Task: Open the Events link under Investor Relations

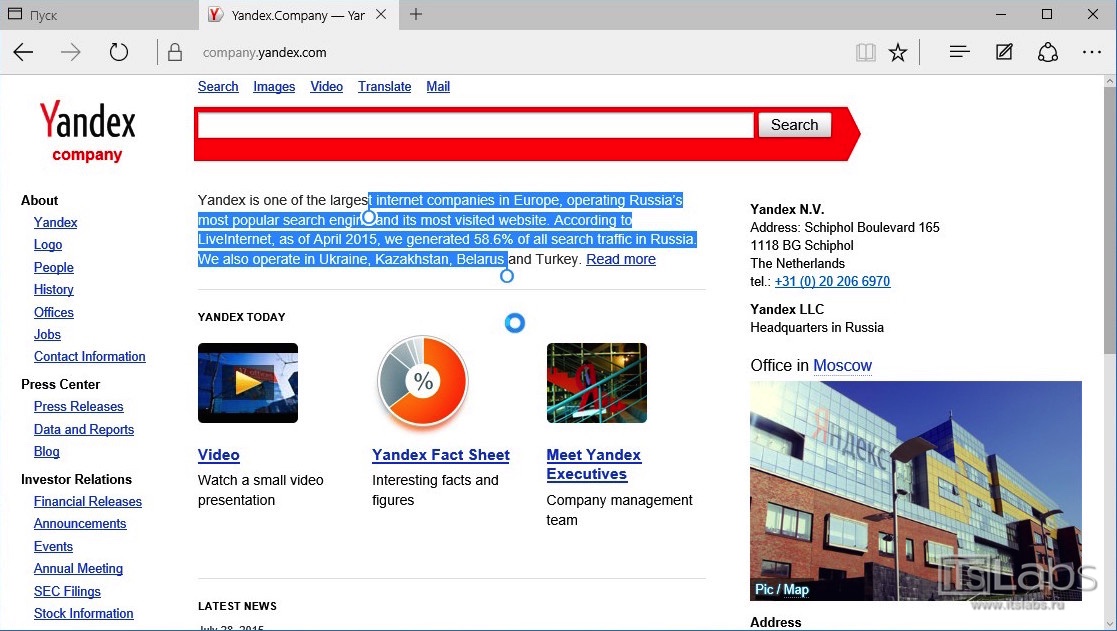Action: click(53, 547)
